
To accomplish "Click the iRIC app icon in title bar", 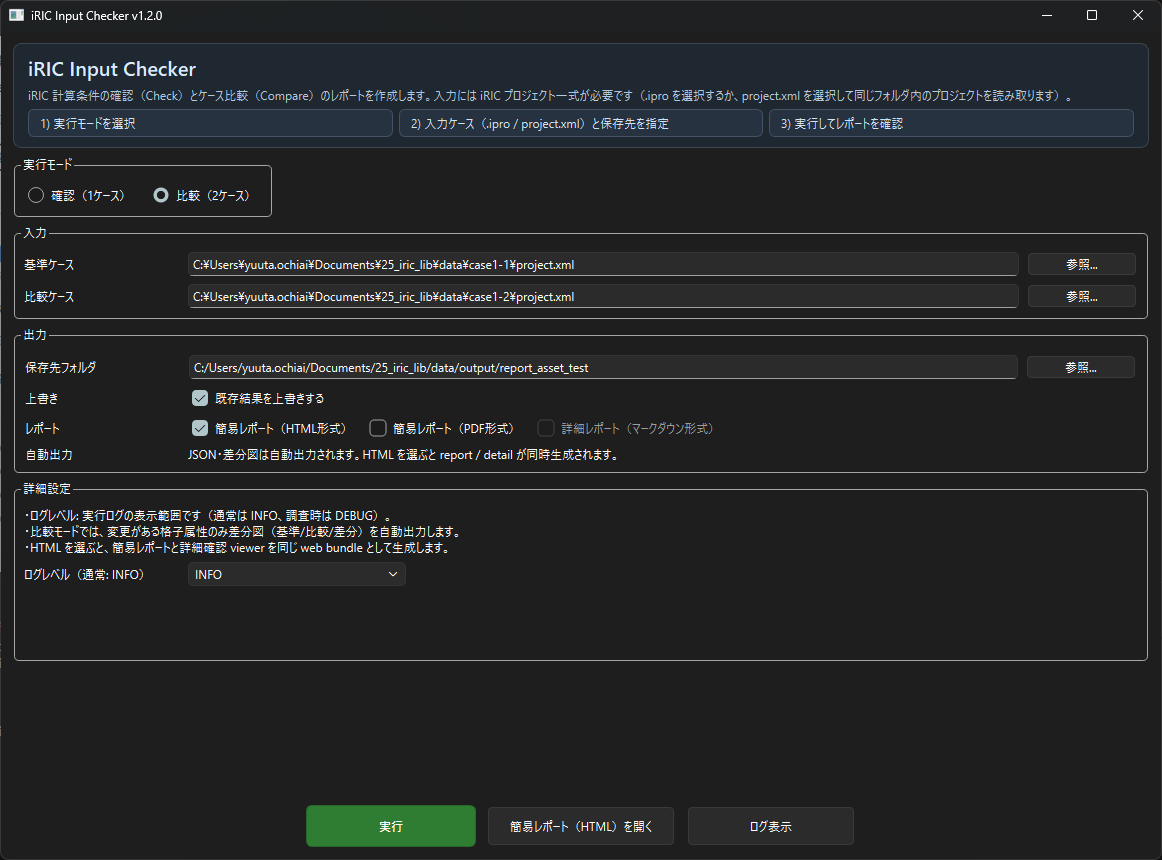I will tap(17, 16).
